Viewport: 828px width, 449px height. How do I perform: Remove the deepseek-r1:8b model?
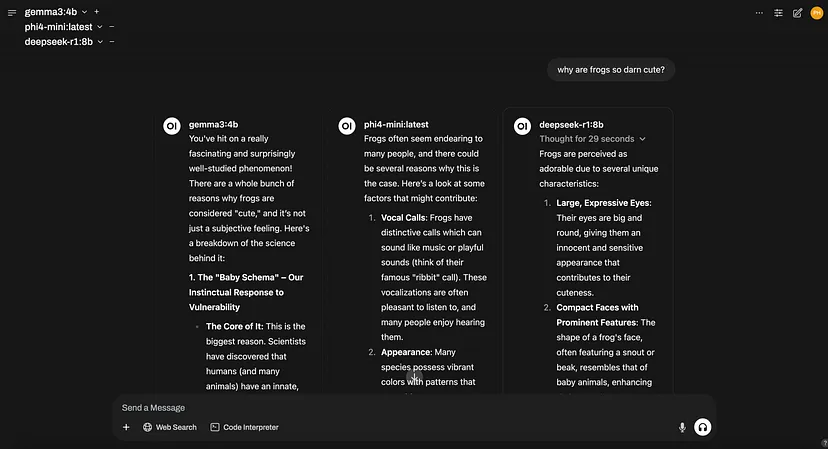[x=112, y=41]
